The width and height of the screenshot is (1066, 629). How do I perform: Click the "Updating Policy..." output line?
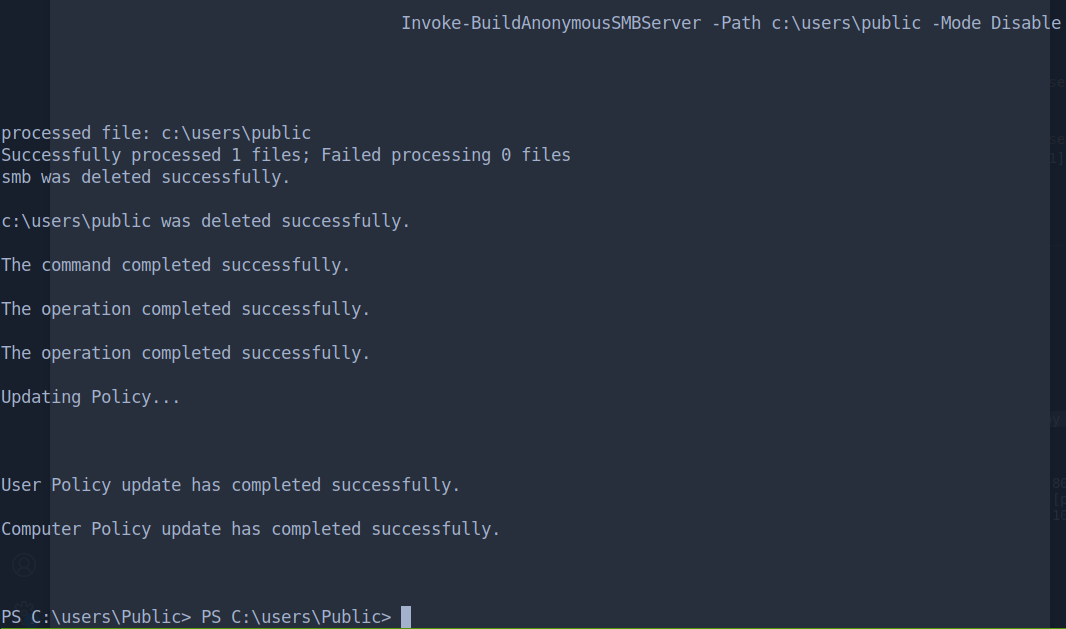91,397
